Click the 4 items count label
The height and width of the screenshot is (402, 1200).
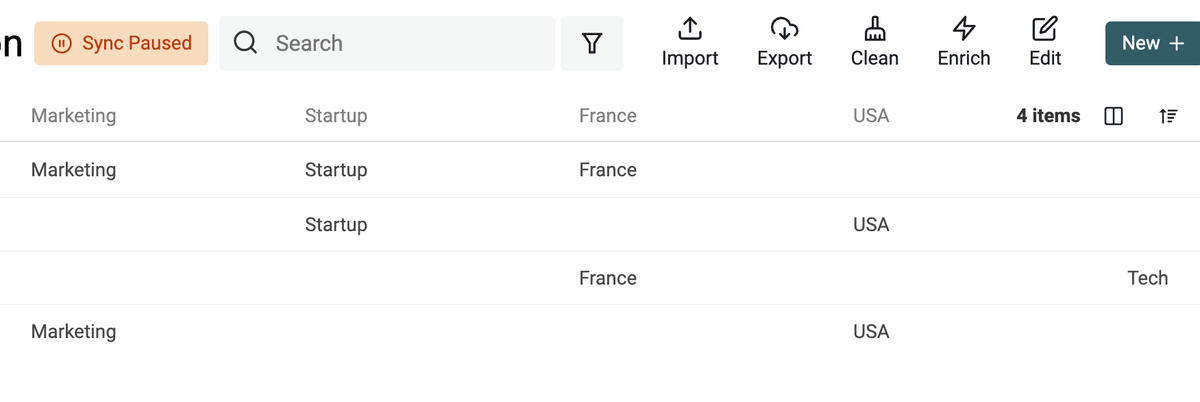pyautogui.click(x=1048, y=116)
